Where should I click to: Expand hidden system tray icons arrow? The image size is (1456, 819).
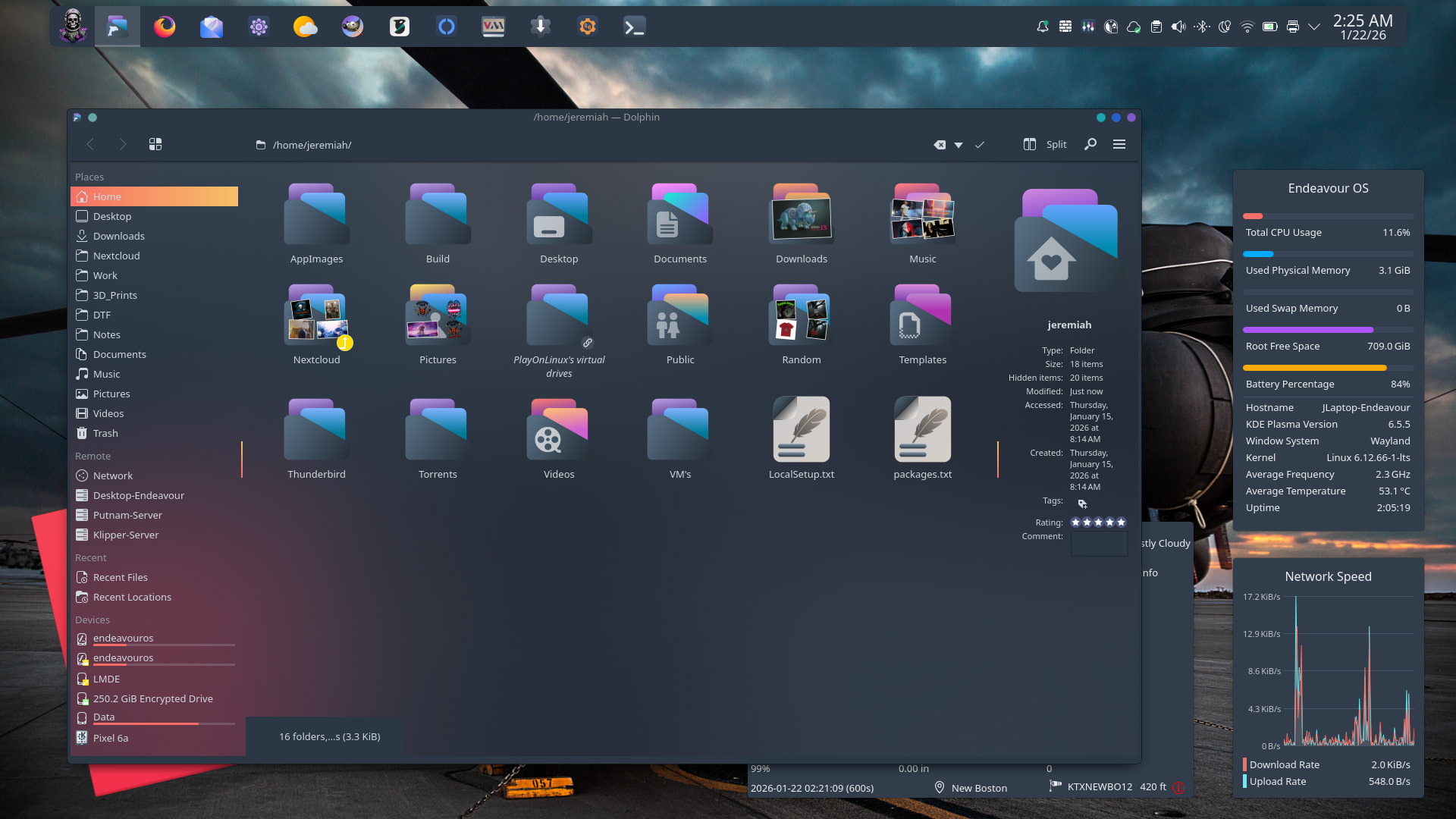pos(1314,27)
